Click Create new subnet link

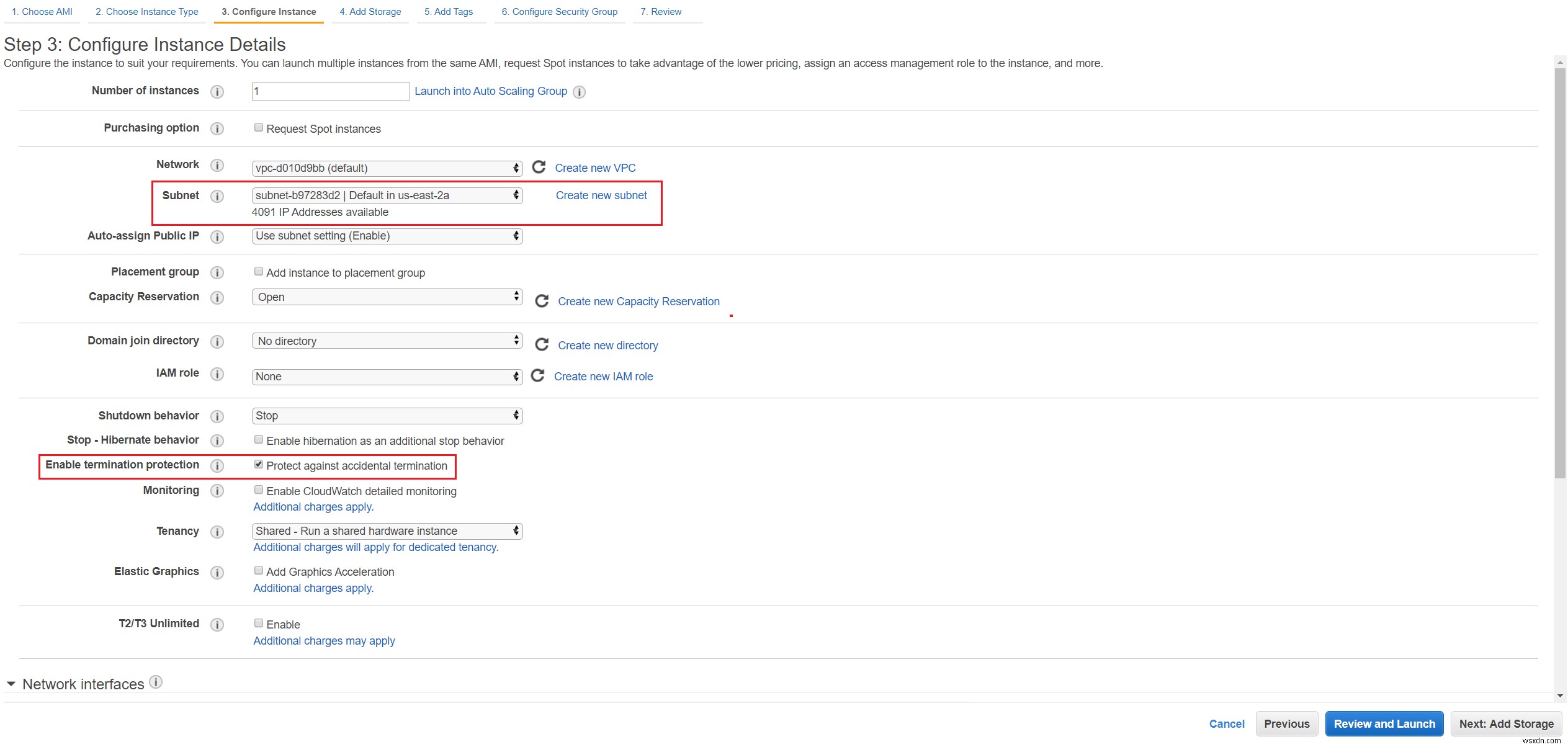tap(601, 195)
